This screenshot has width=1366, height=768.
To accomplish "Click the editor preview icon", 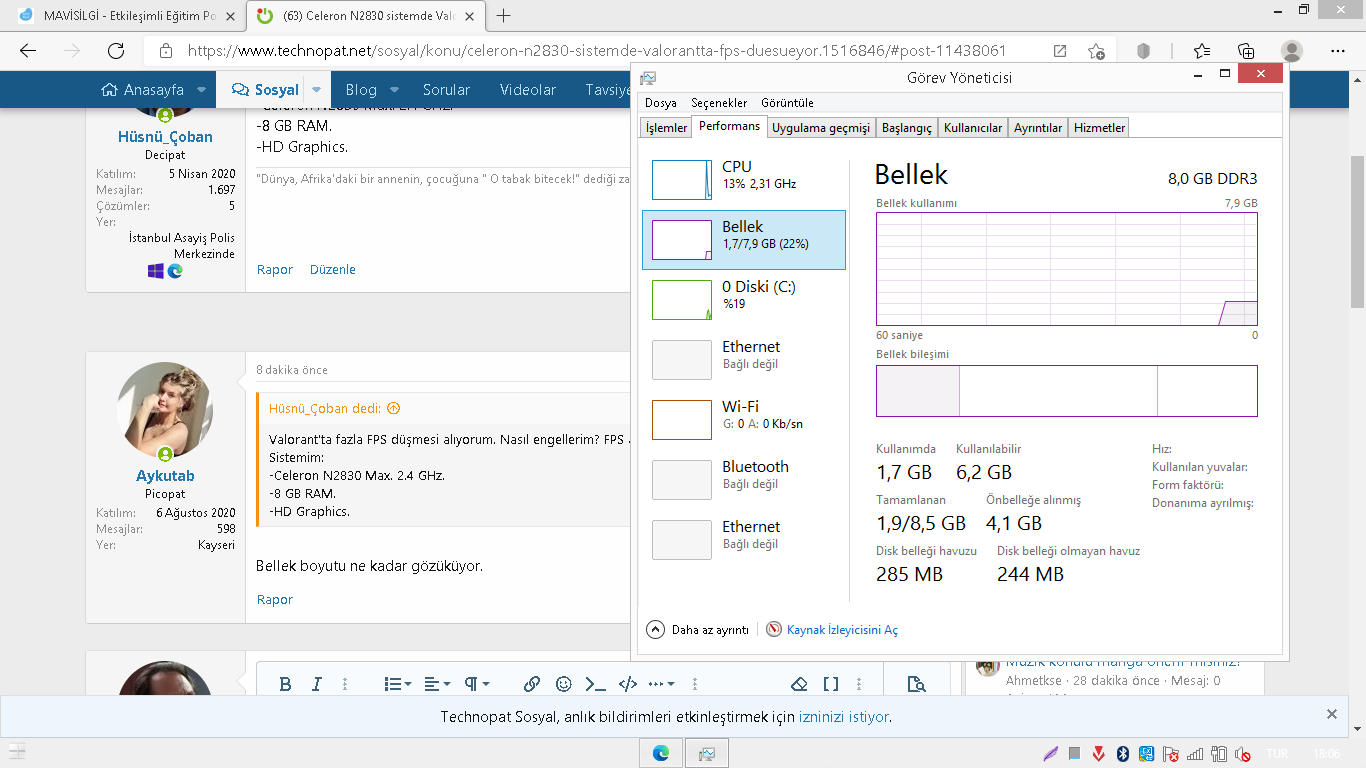I will 916,684.
